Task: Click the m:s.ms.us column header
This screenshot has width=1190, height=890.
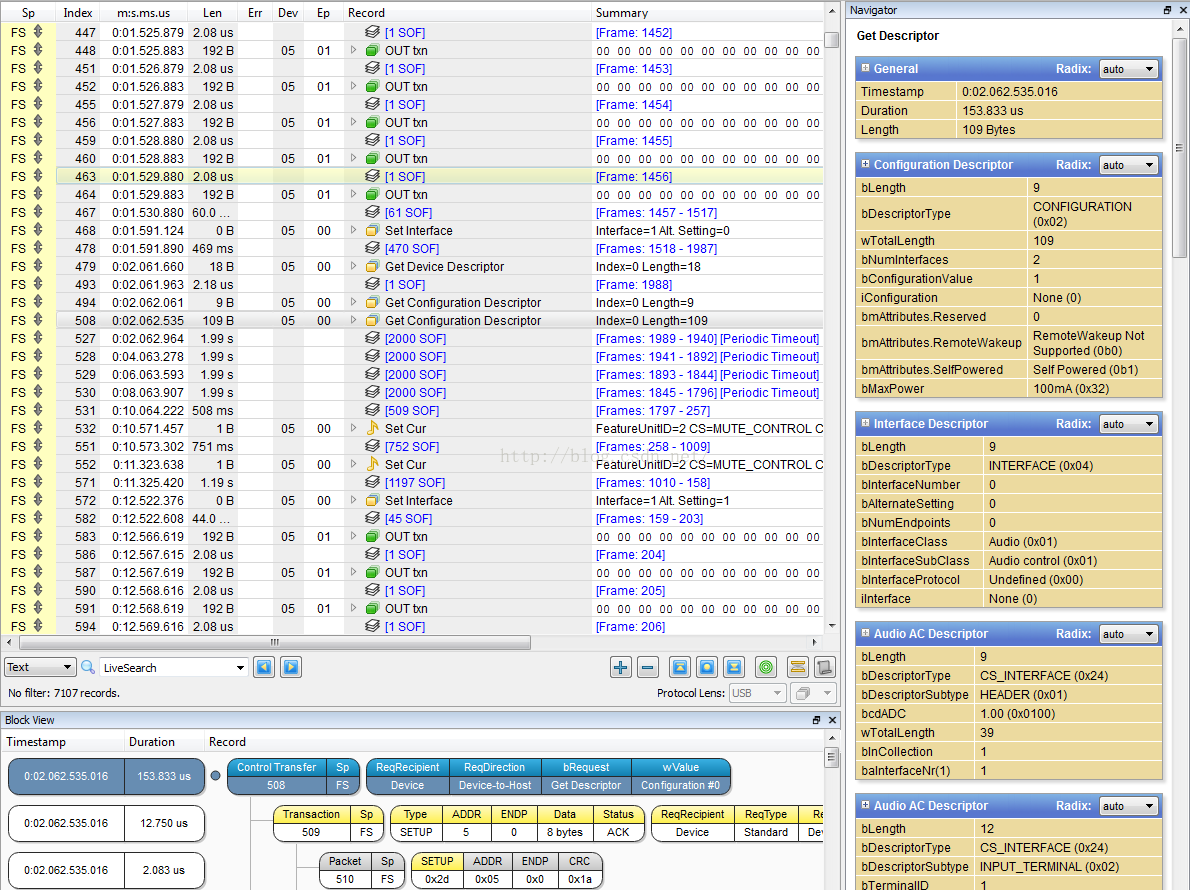Action: (x=144, y=12)
